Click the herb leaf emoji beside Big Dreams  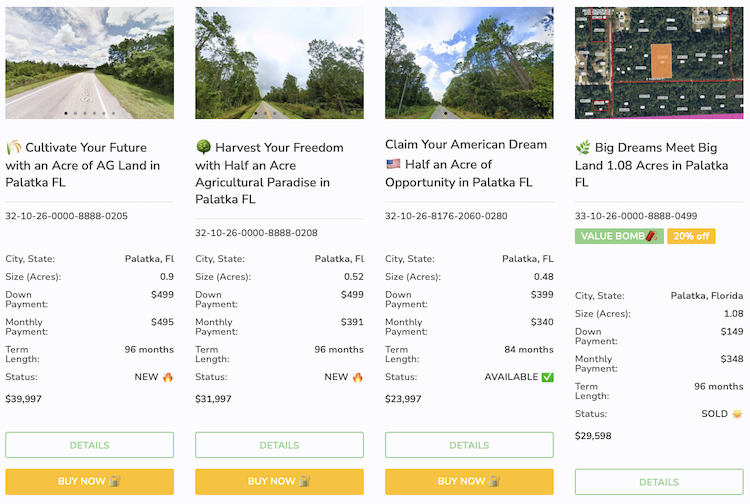583,147
